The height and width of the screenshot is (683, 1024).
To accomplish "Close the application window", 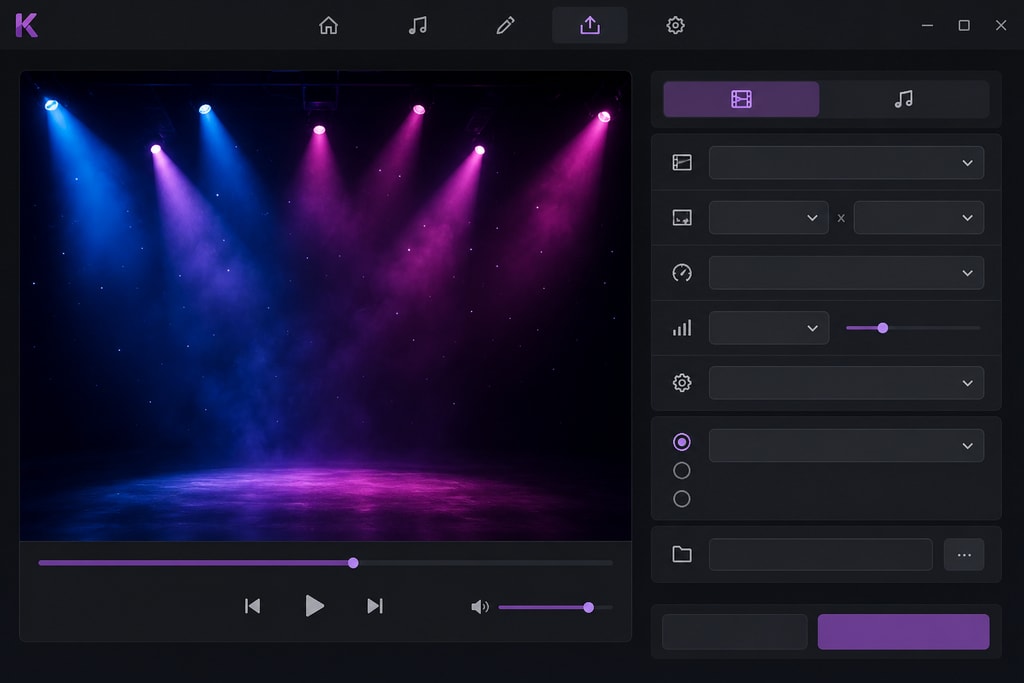I will 1000,25.
